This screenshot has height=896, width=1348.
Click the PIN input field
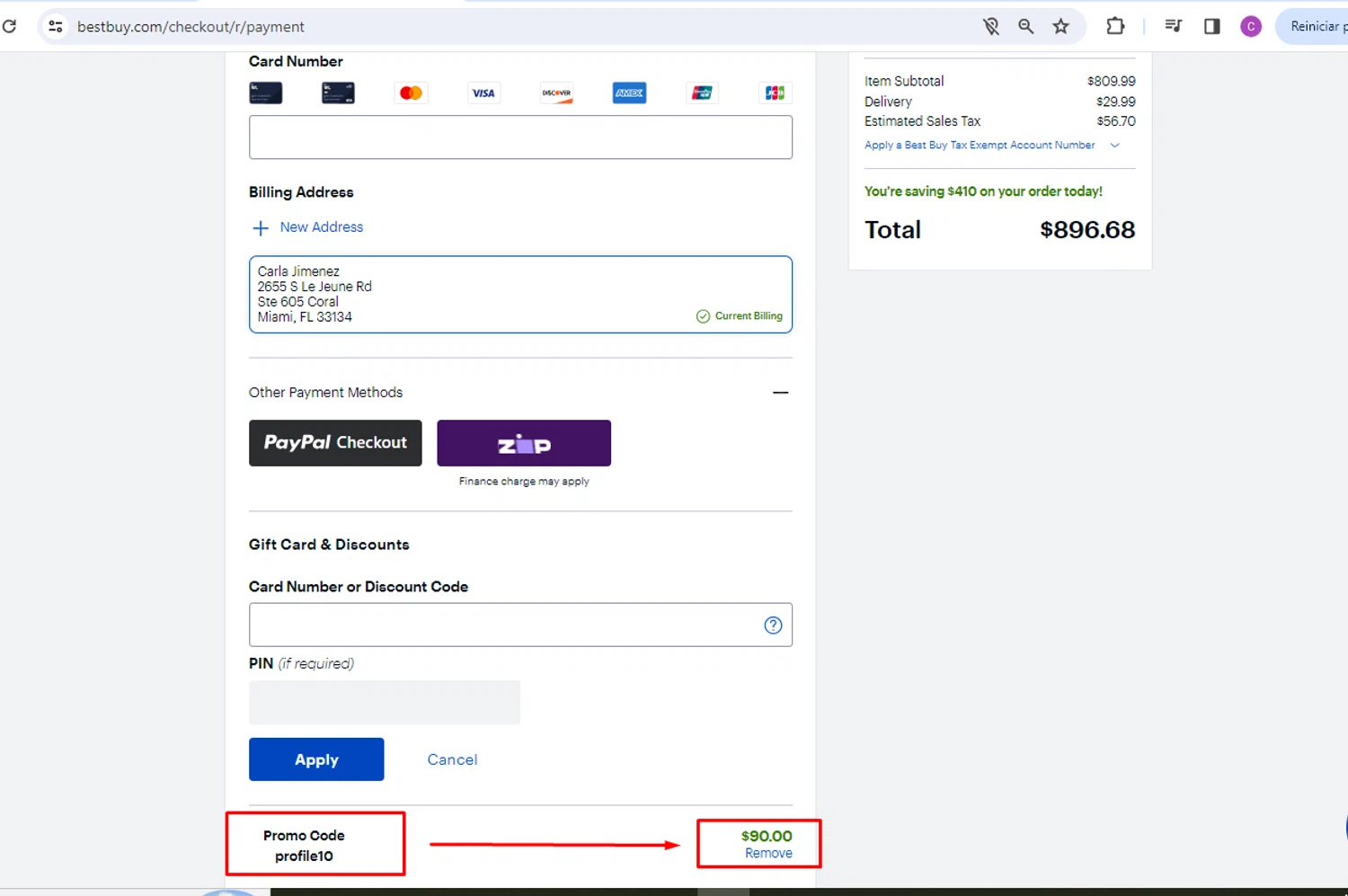385,703
